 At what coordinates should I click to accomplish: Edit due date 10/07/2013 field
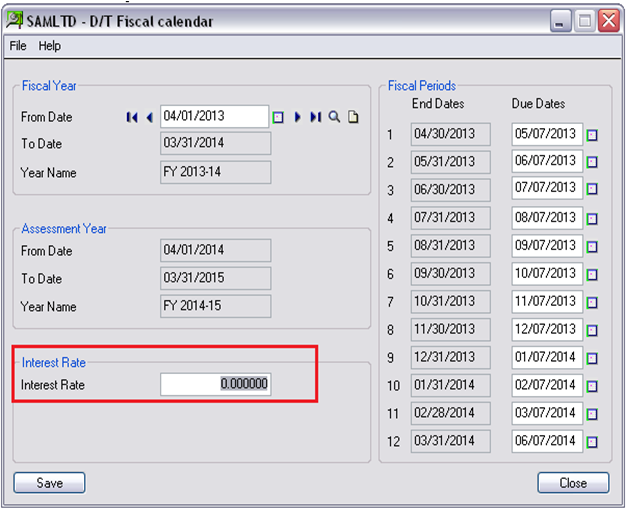(547, 274)
